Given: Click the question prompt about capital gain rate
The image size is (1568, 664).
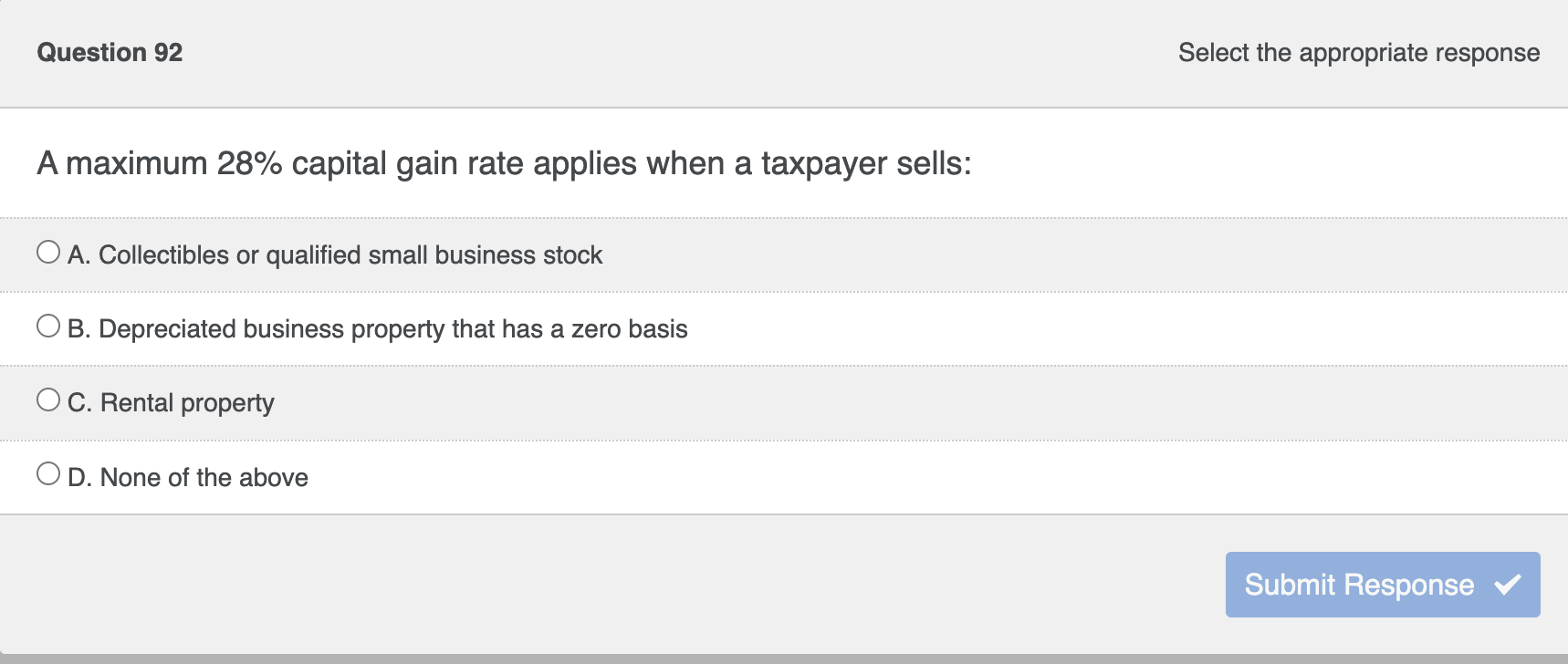Looking at the screenshot, I should [503, 163].
